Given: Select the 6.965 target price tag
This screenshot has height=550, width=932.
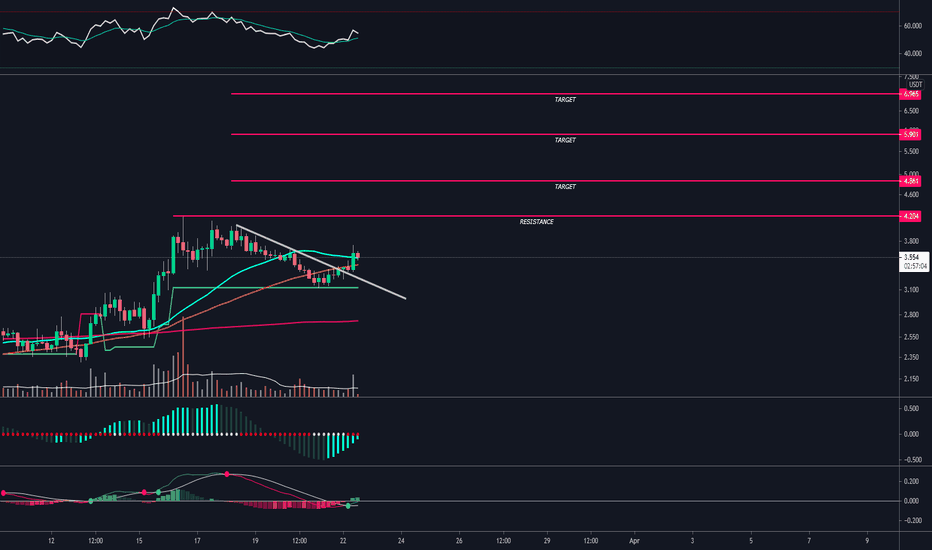Looking at the screenshot, I should [911, 94].
